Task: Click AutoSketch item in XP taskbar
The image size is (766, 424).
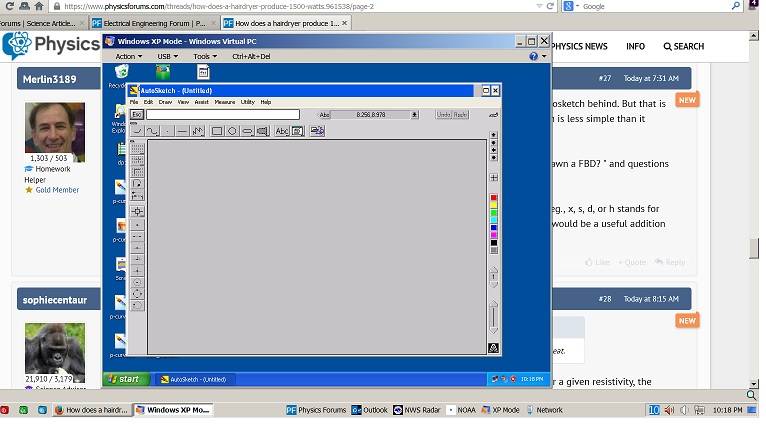Action: [194, 379]
